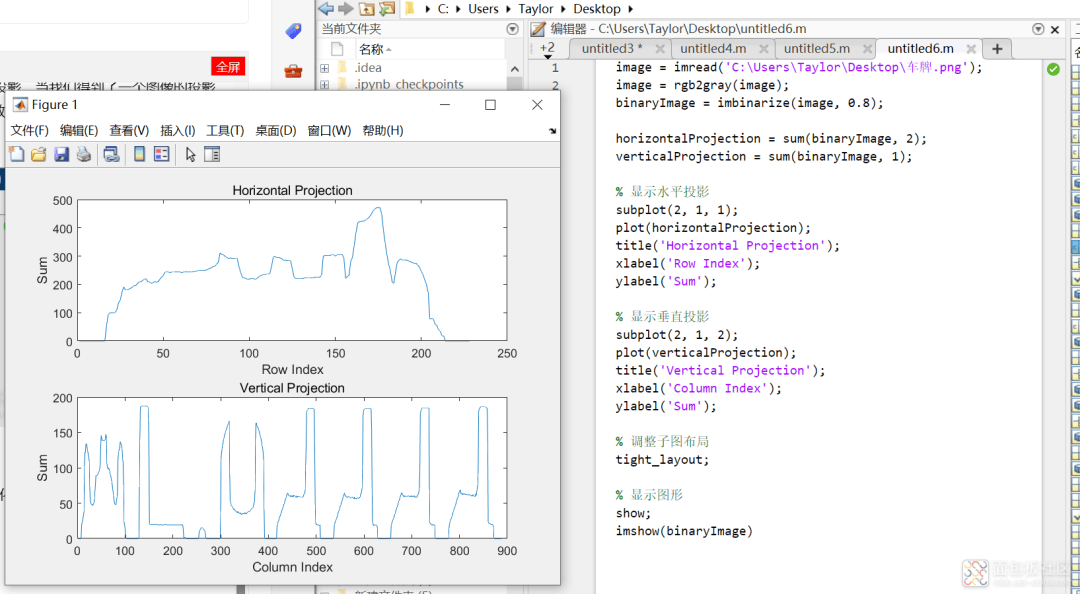Image resolution: width=1080 pixels, height=594 pixels.
Task: Select the .ipynb_checkpoints folder row
Action: 413,85
